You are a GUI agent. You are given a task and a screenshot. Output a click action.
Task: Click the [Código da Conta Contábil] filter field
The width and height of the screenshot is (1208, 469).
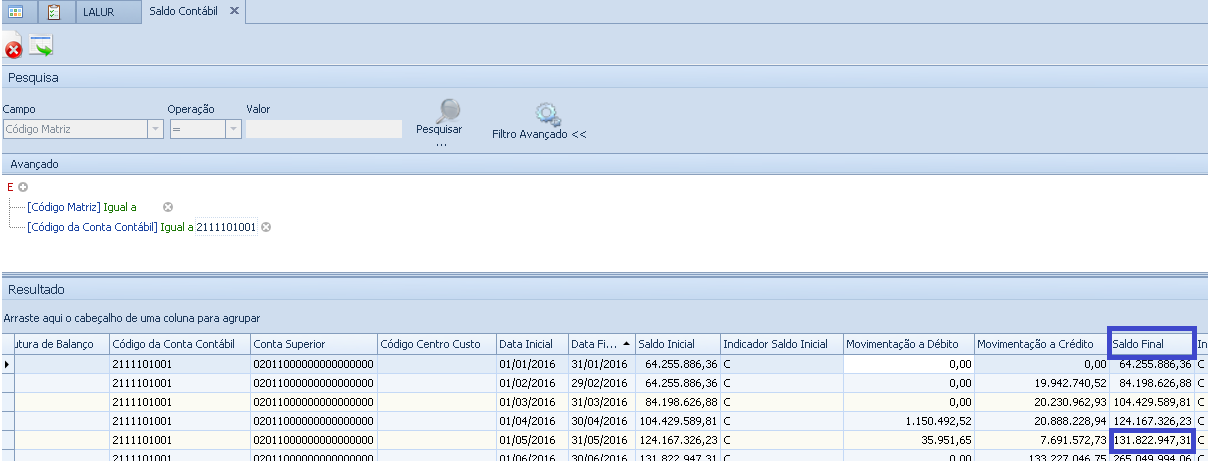[92, 227]
